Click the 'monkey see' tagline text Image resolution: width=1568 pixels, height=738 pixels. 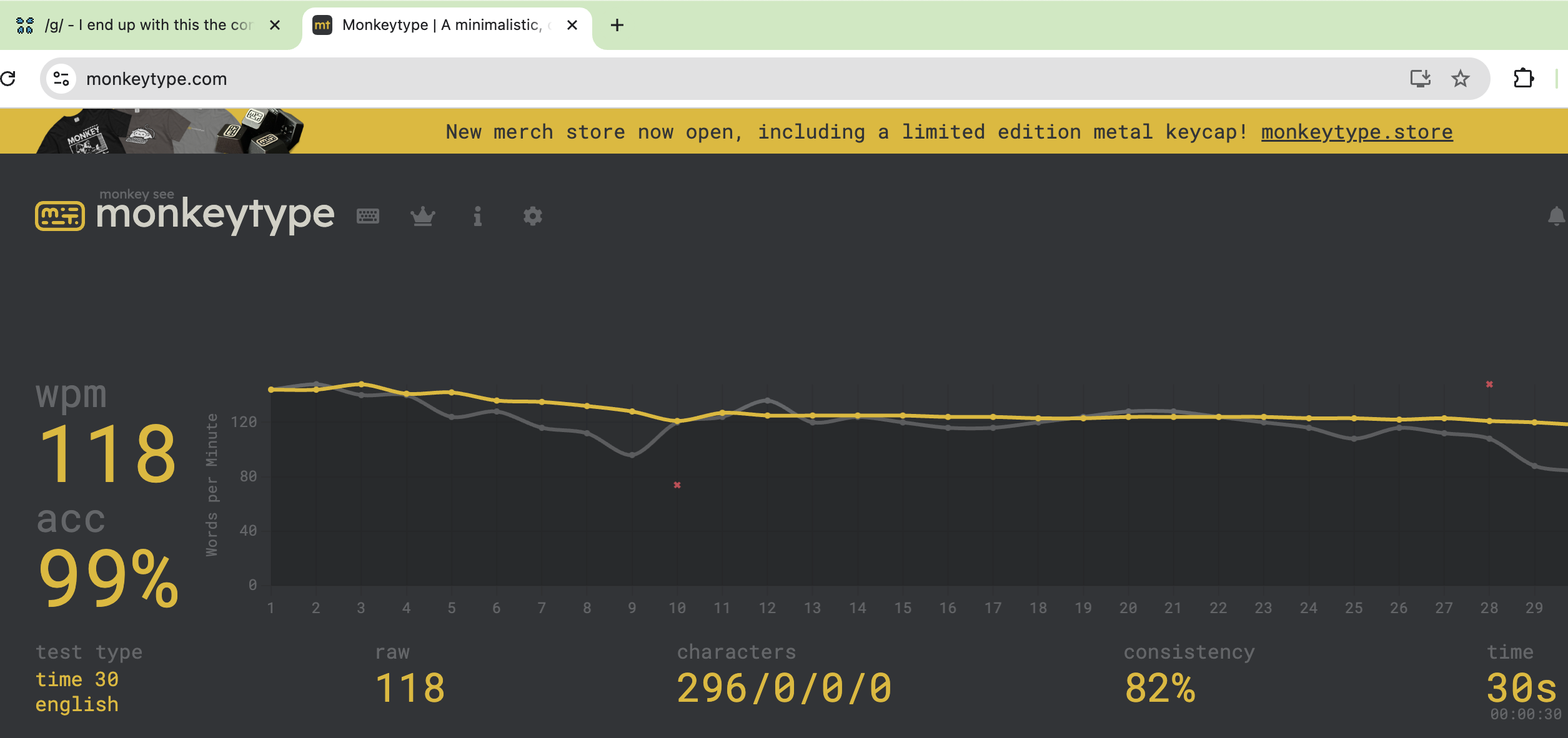tap(137, 194)
